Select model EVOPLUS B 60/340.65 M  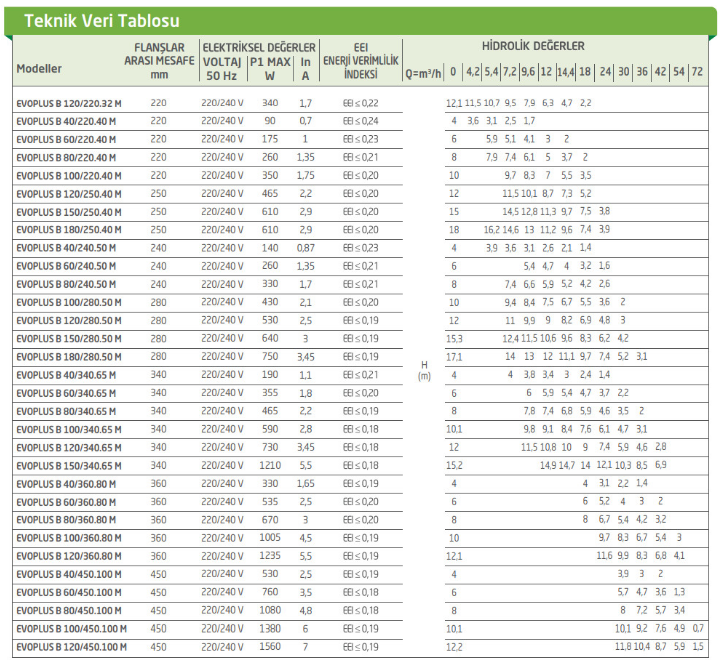(66, 394)
